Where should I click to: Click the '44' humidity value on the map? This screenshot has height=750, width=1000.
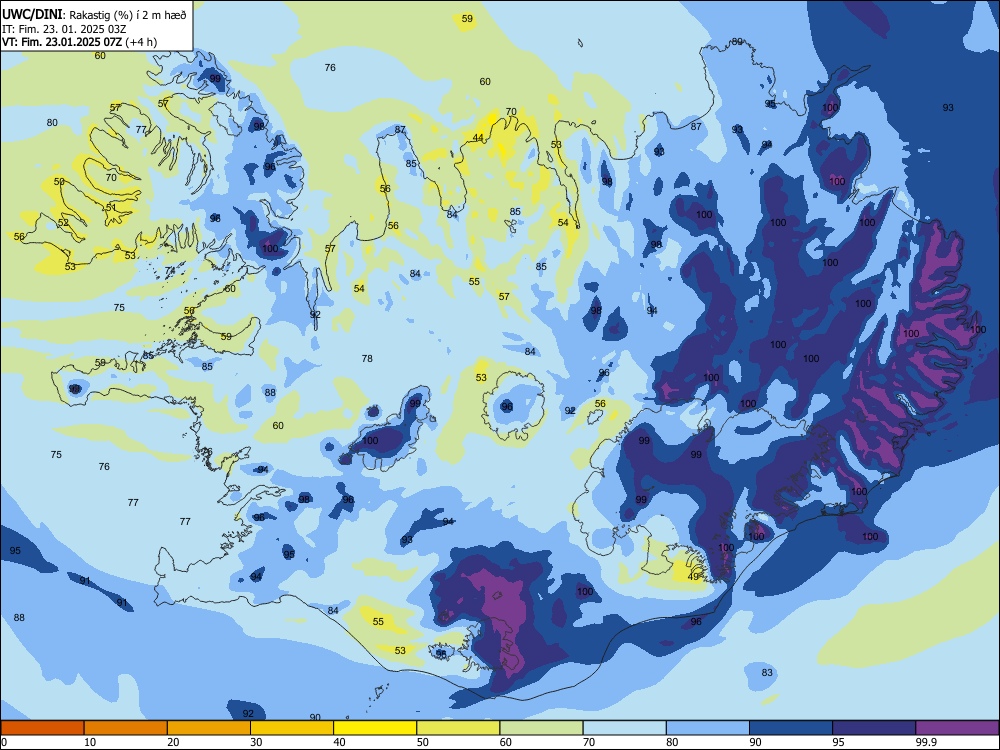(x=478, y=138)
